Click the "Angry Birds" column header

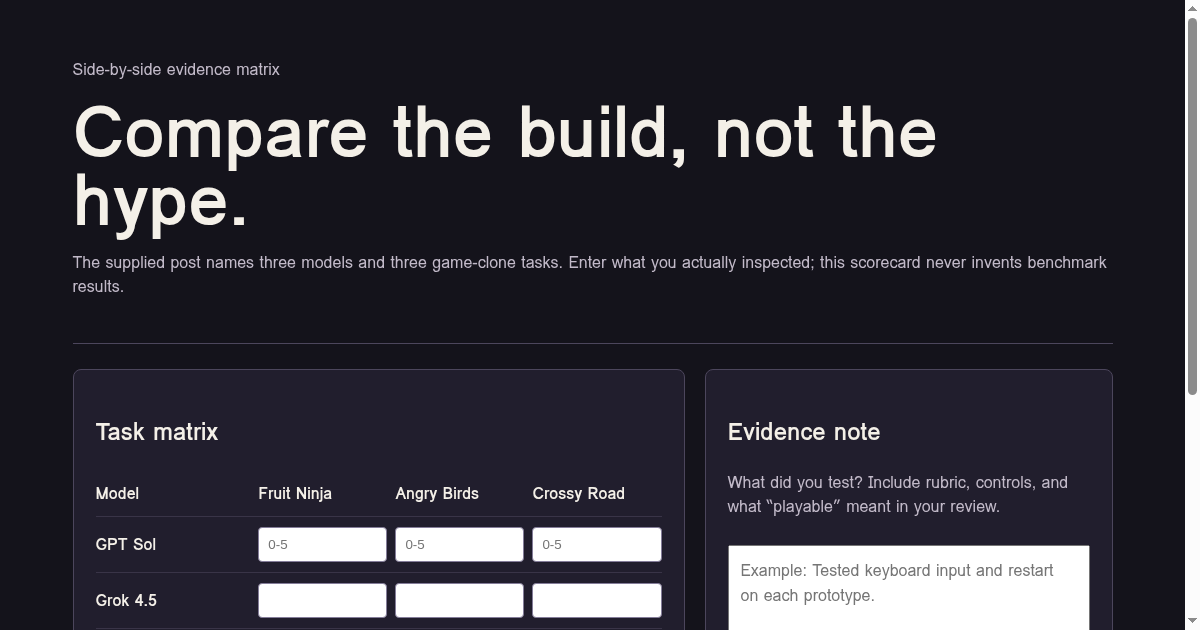click(437, 493)
